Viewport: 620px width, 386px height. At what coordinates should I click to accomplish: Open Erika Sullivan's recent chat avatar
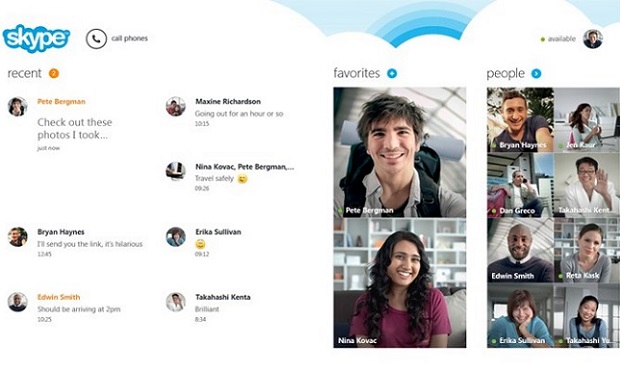pyautogui.click(x=176, y=237)
